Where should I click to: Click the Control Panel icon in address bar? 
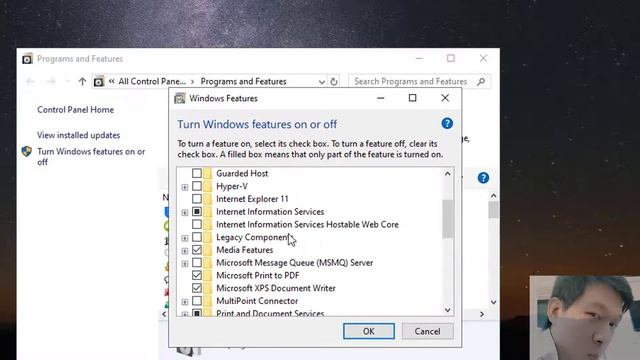coord(98,82)
